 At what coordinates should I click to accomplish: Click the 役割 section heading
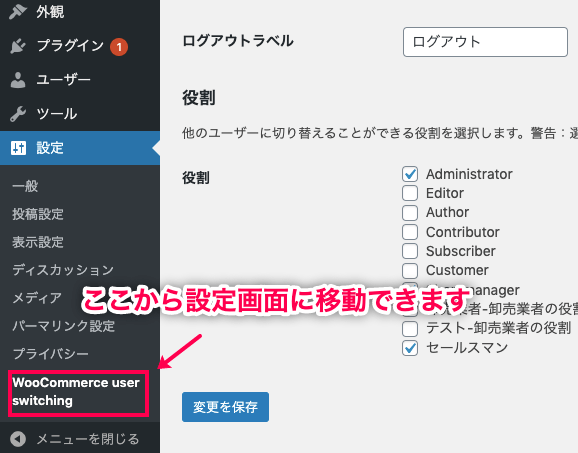199,98
